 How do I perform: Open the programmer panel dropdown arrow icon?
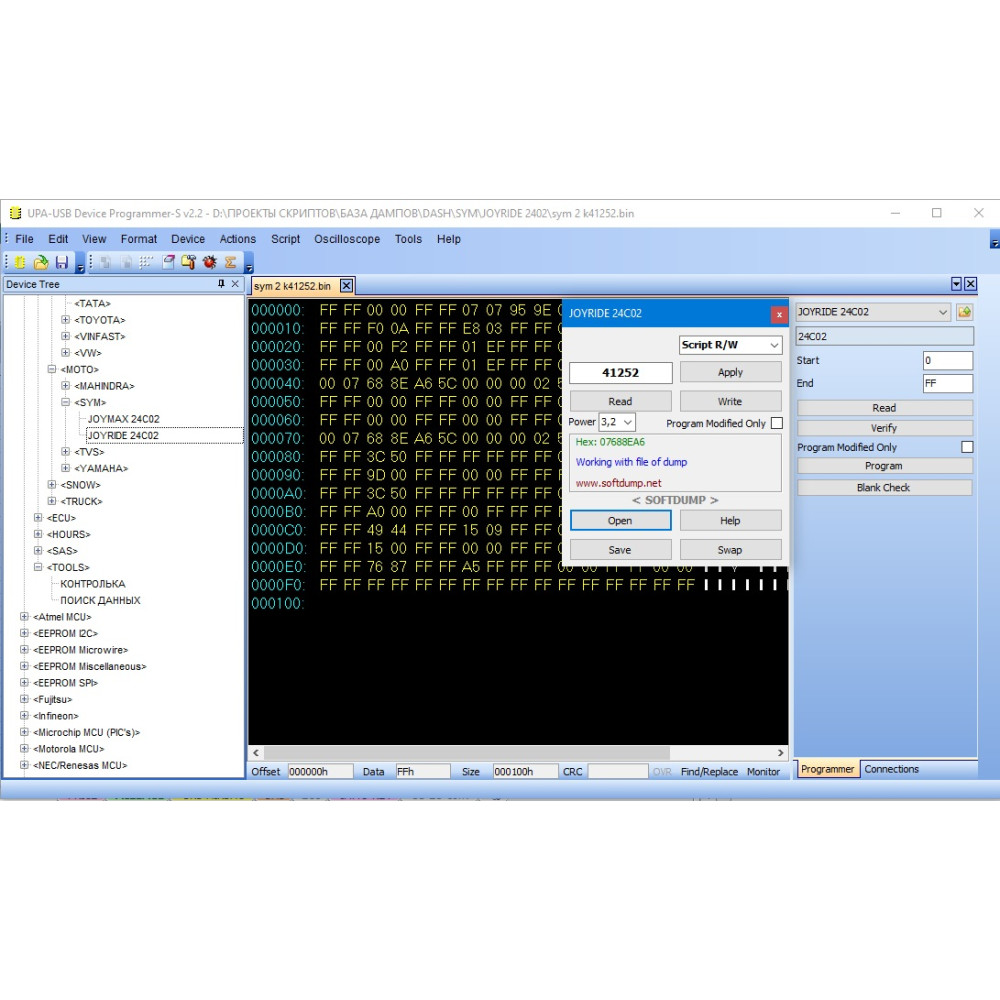[956, 284]
